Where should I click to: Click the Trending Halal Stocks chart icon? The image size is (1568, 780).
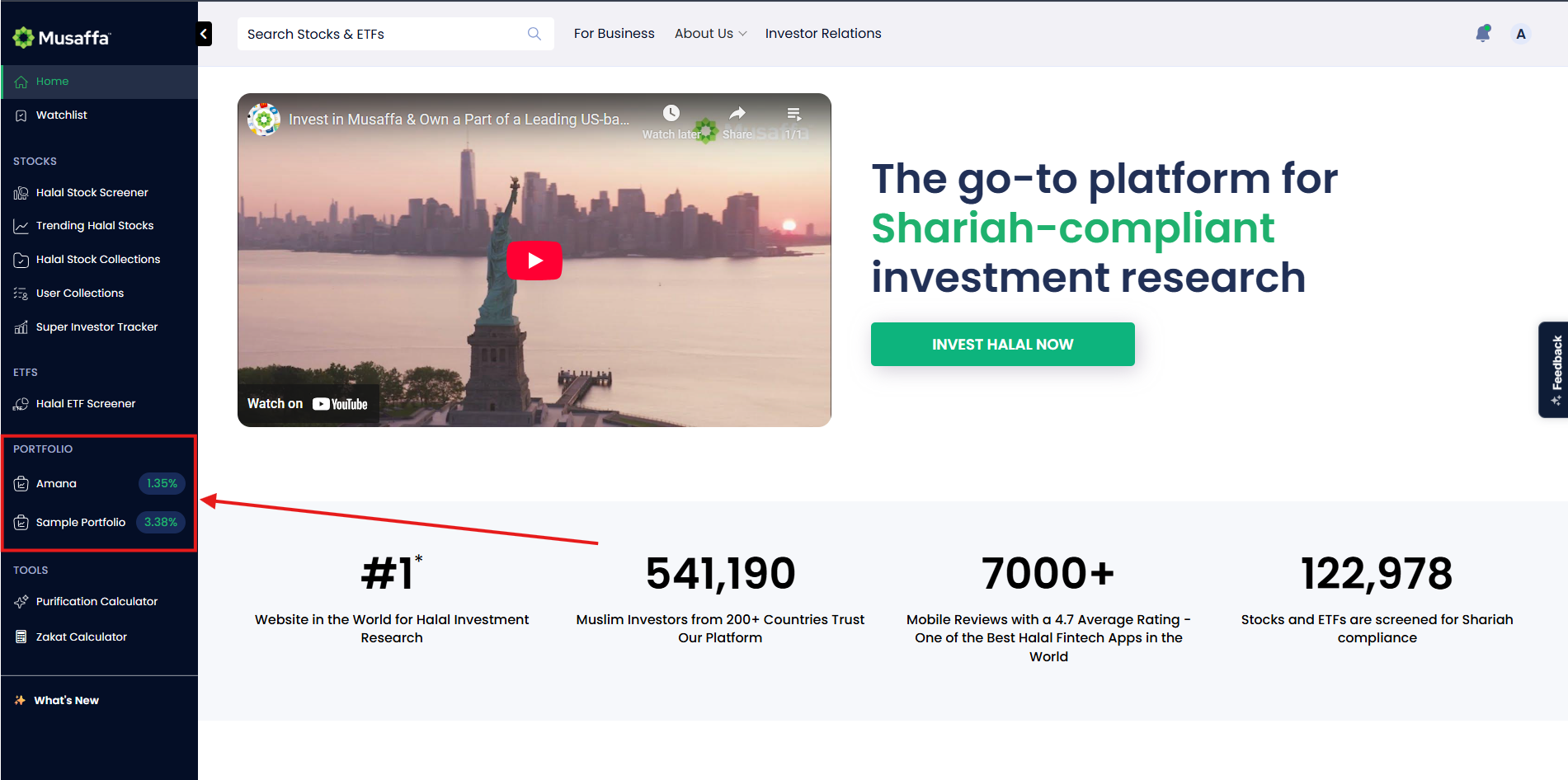pyautogui.click(x=21, y=226)
